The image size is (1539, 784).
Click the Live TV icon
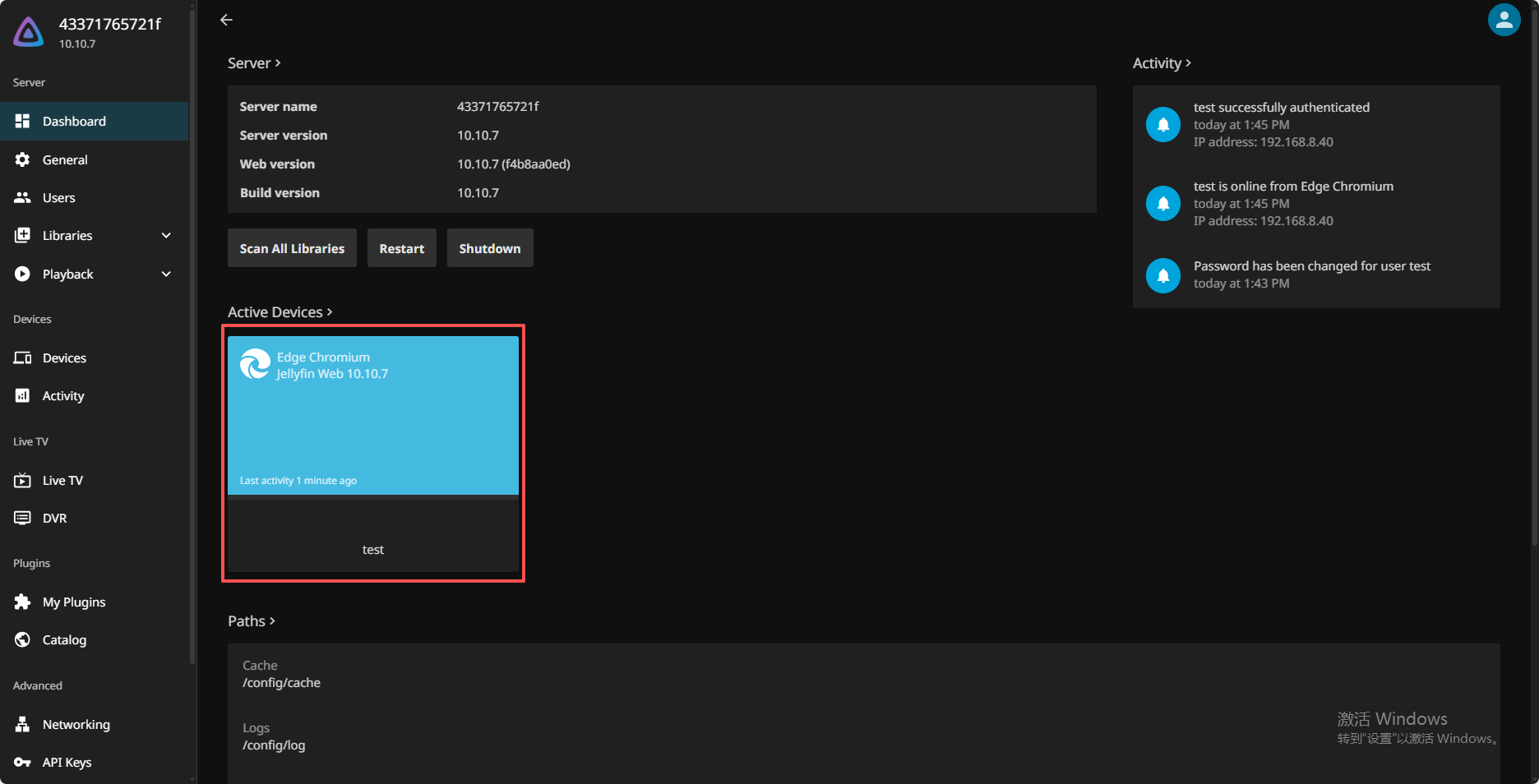coord(22,480)
